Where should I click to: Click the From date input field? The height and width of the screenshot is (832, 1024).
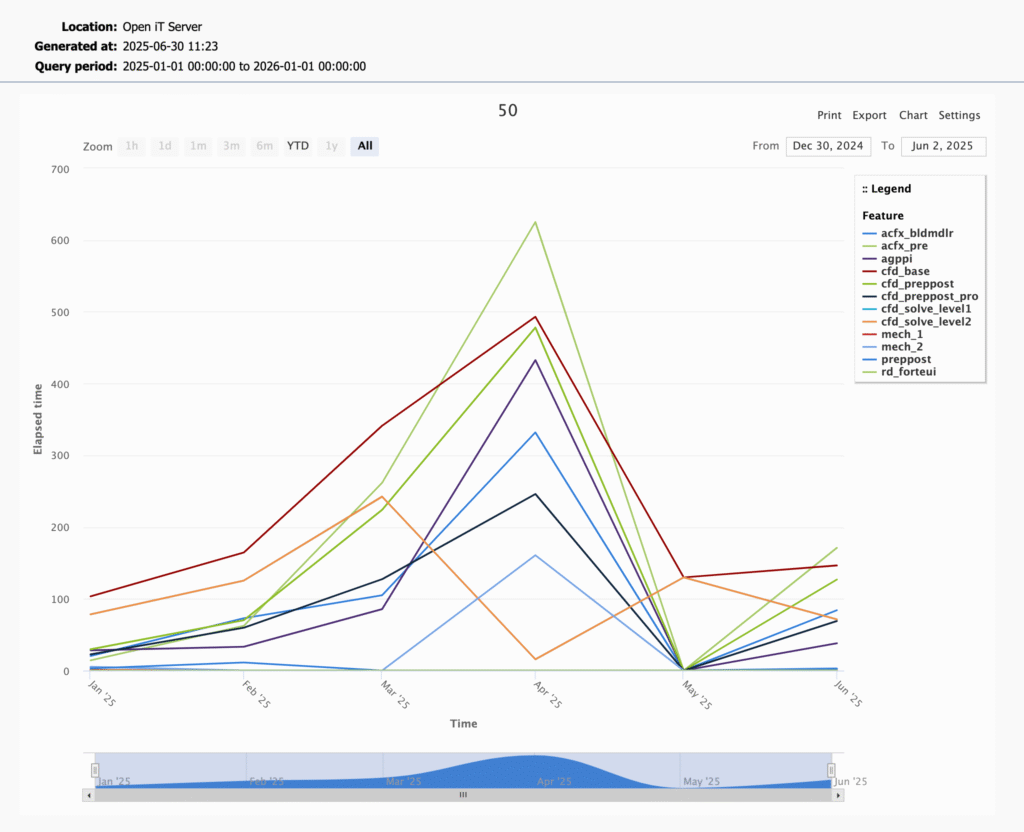828,146
